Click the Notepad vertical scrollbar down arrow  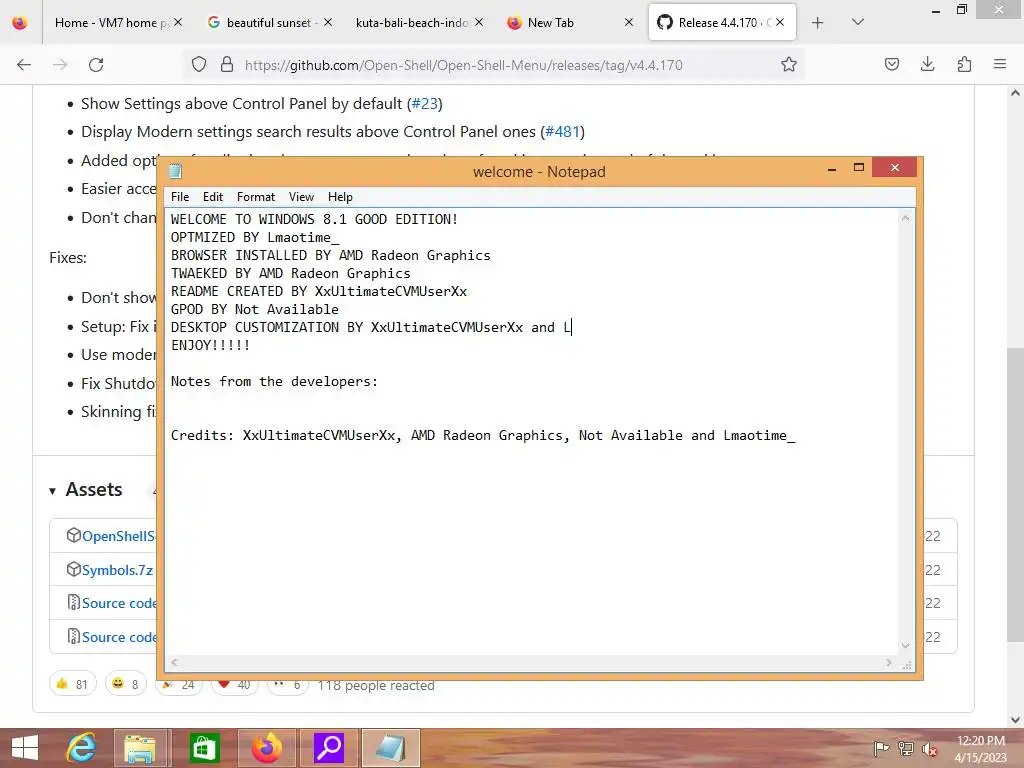[906, 645]
